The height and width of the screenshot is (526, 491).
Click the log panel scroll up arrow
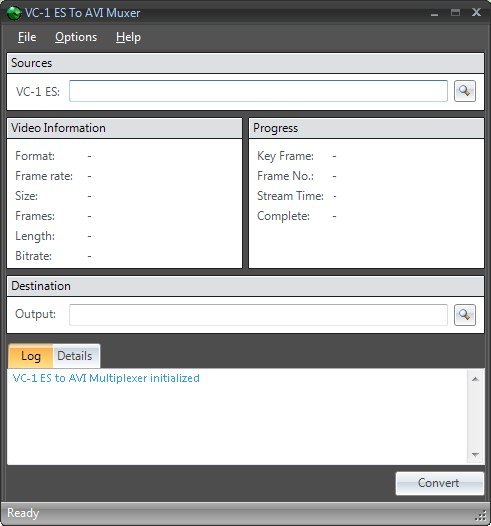tap(475, 379)
